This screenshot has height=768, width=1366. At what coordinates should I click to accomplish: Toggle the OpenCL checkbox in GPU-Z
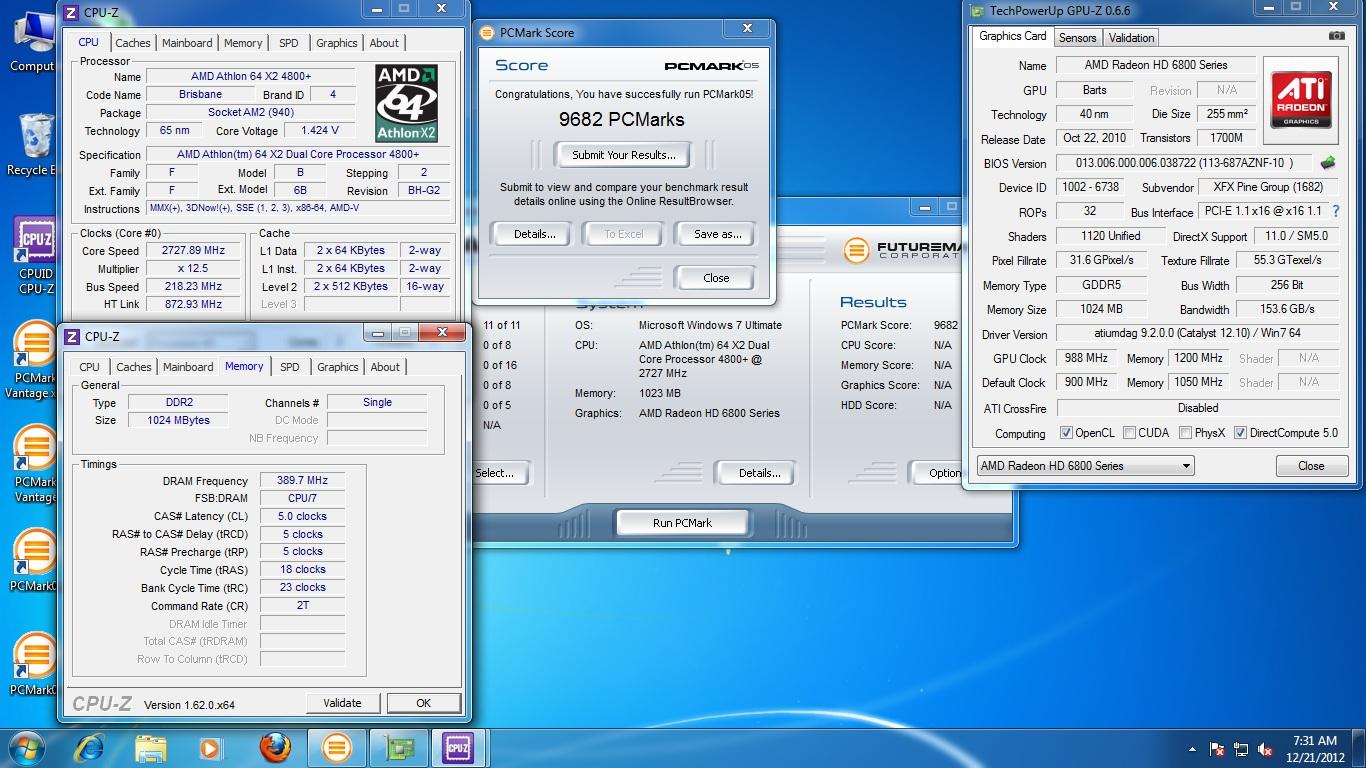pyautogui.click(x=1067, y=433)
